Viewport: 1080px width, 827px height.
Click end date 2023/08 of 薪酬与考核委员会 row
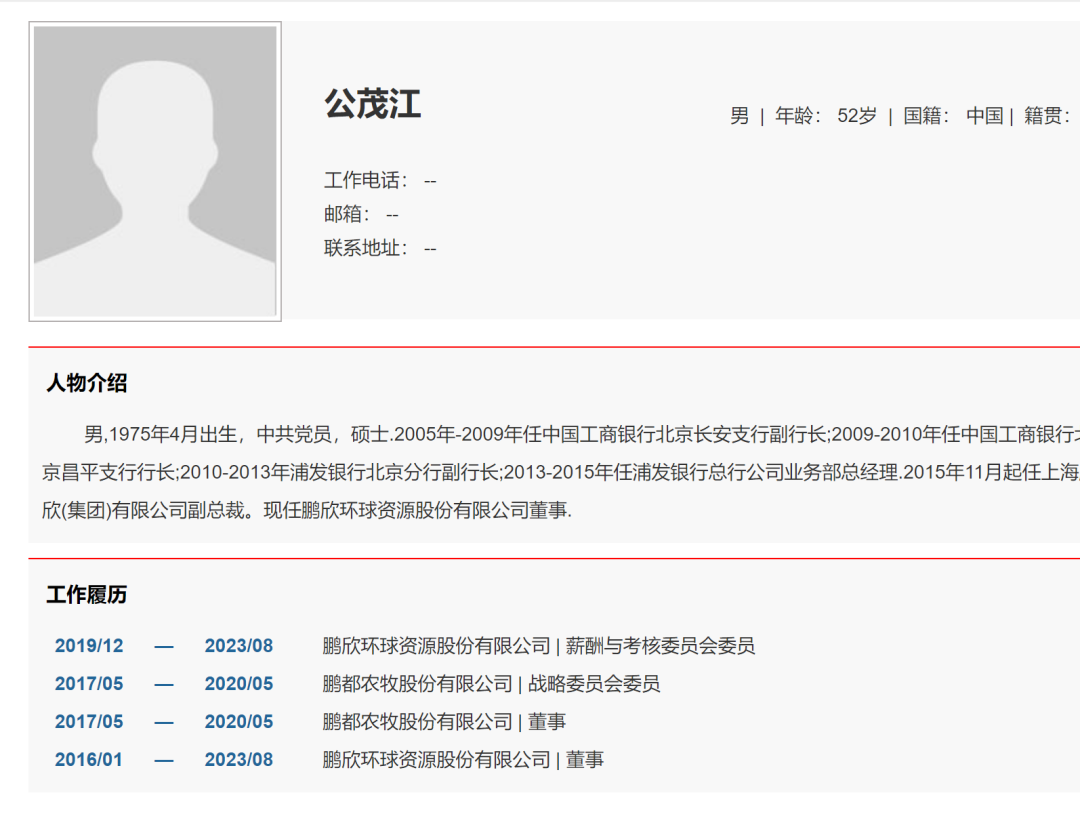tap(239, 646)
